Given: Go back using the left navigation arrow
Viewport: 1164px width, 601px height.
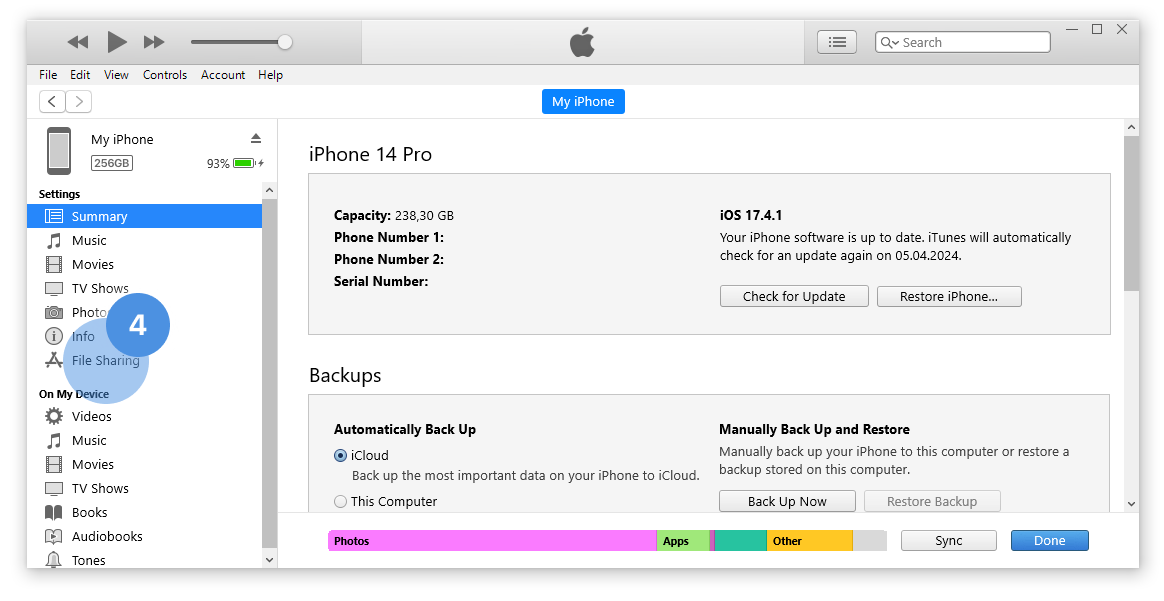Looking at the screenshot, I should pos(52,101).
